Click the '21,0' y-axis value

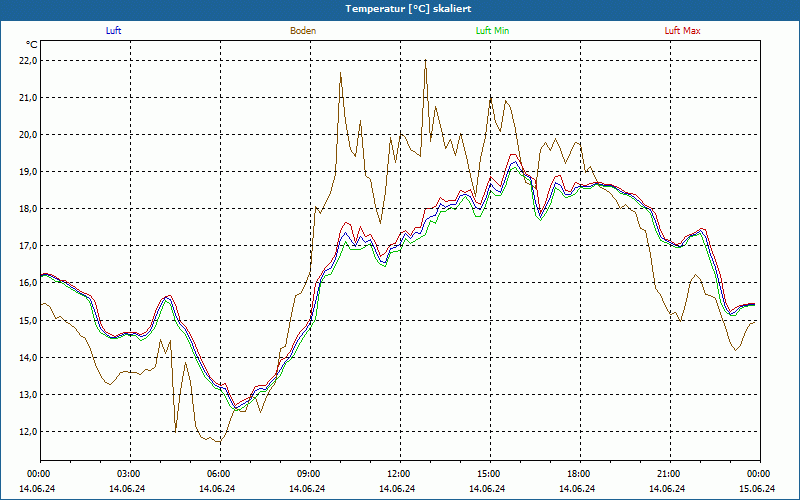pyautogui.click(x=28, y=97)
